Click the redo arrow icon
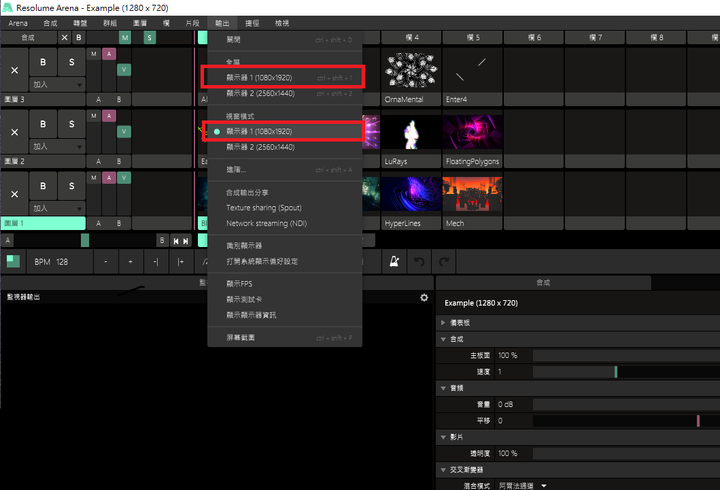Screen dimensions: 720x490 click(444, 262)
